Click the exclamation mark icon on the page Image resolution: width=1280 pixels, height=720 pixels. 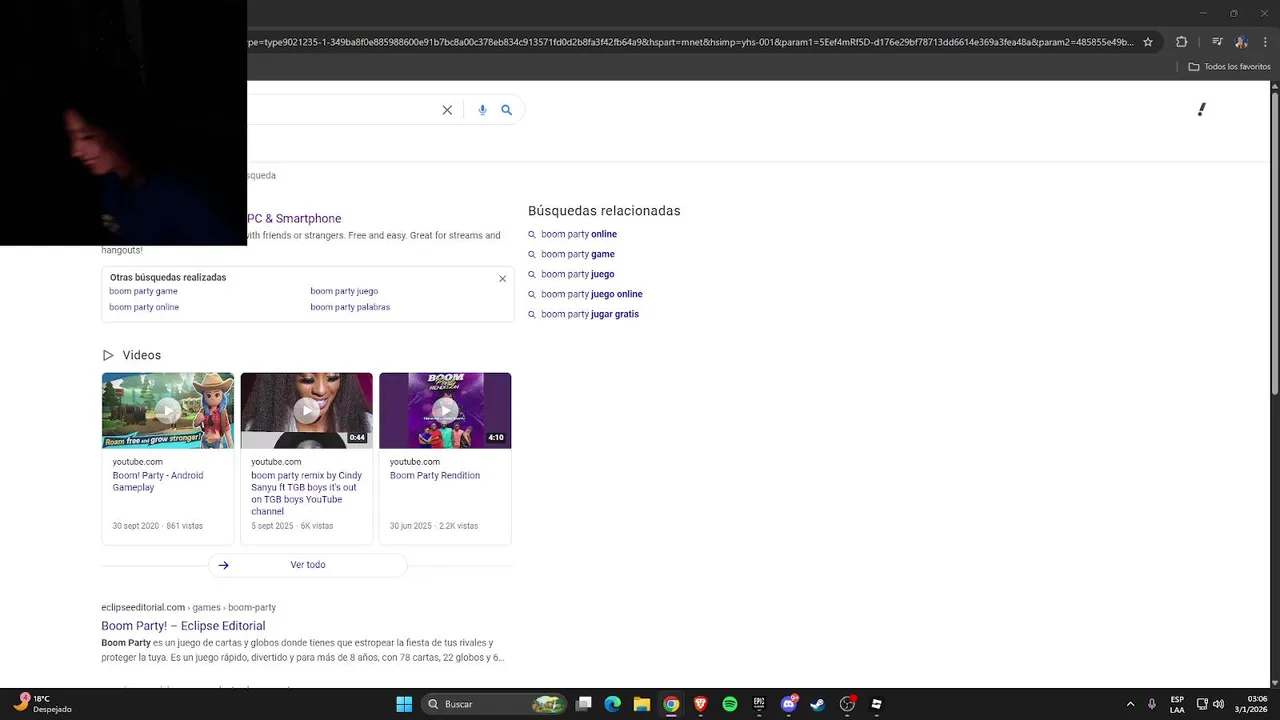click(1202, 109)
